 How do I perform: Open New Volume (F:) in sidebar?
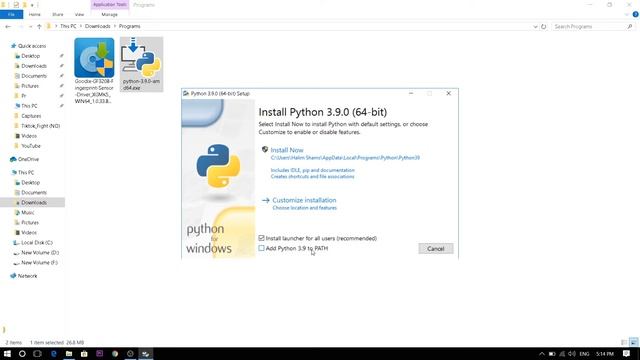[x=39, y=262]
